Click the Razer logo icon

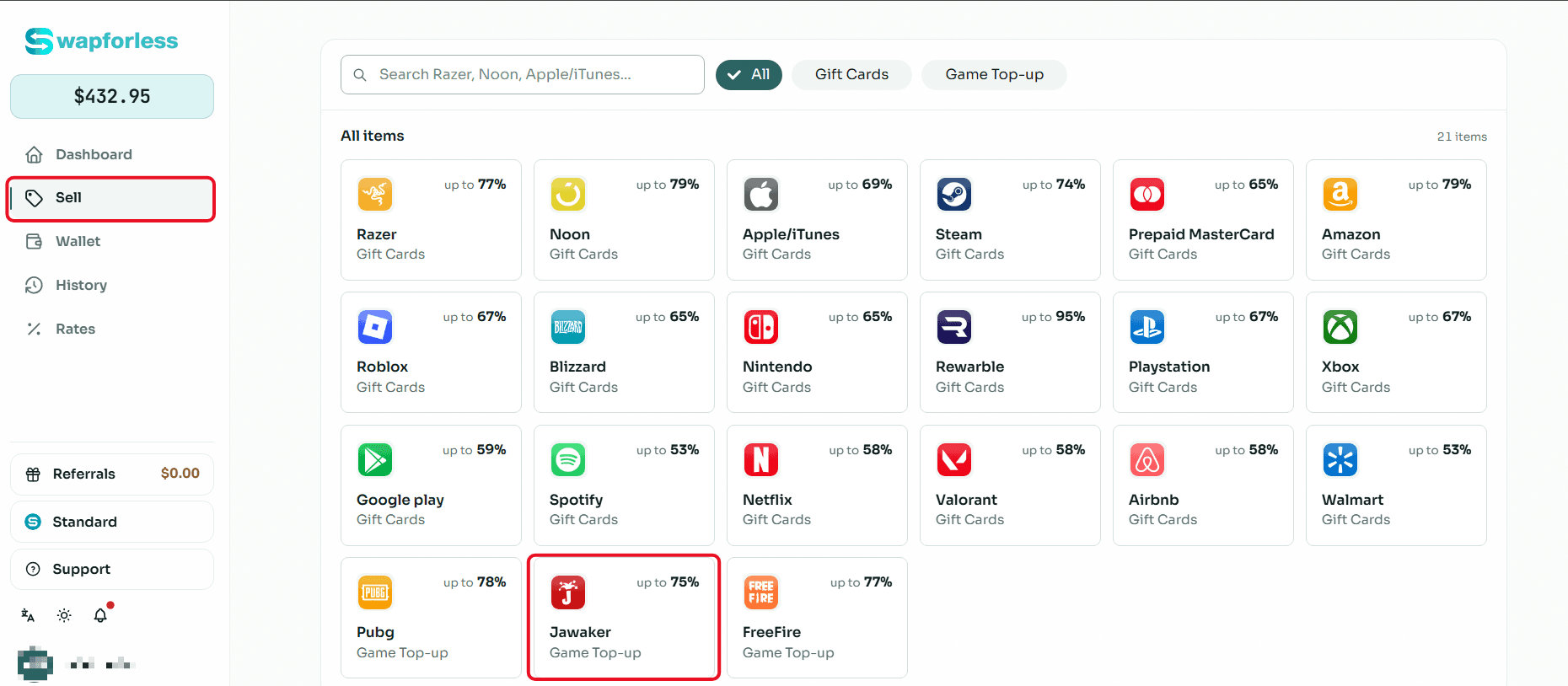(375, 195)
